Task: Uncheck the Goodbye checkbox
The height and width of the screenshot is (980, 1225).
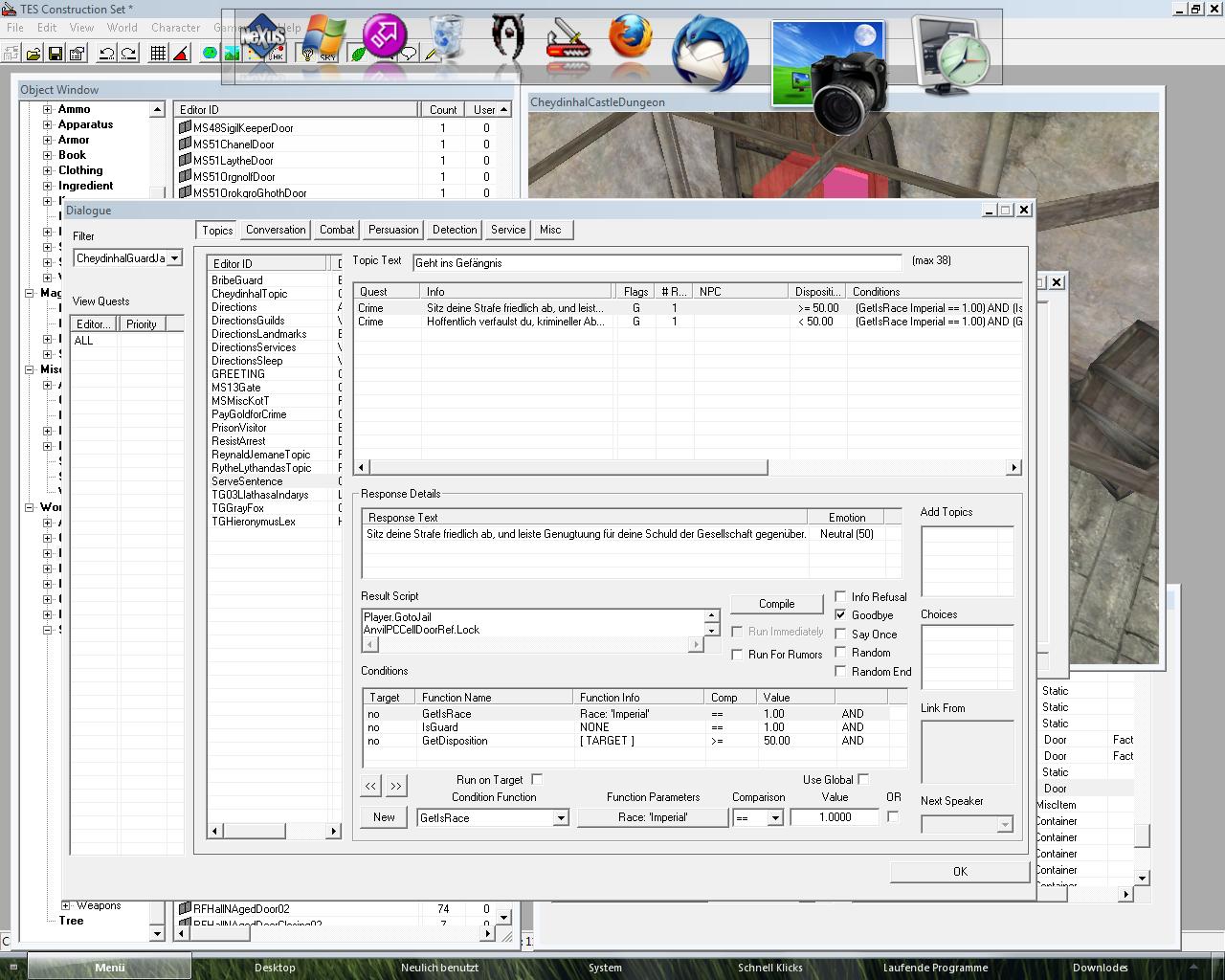Action: coord(841,615)
